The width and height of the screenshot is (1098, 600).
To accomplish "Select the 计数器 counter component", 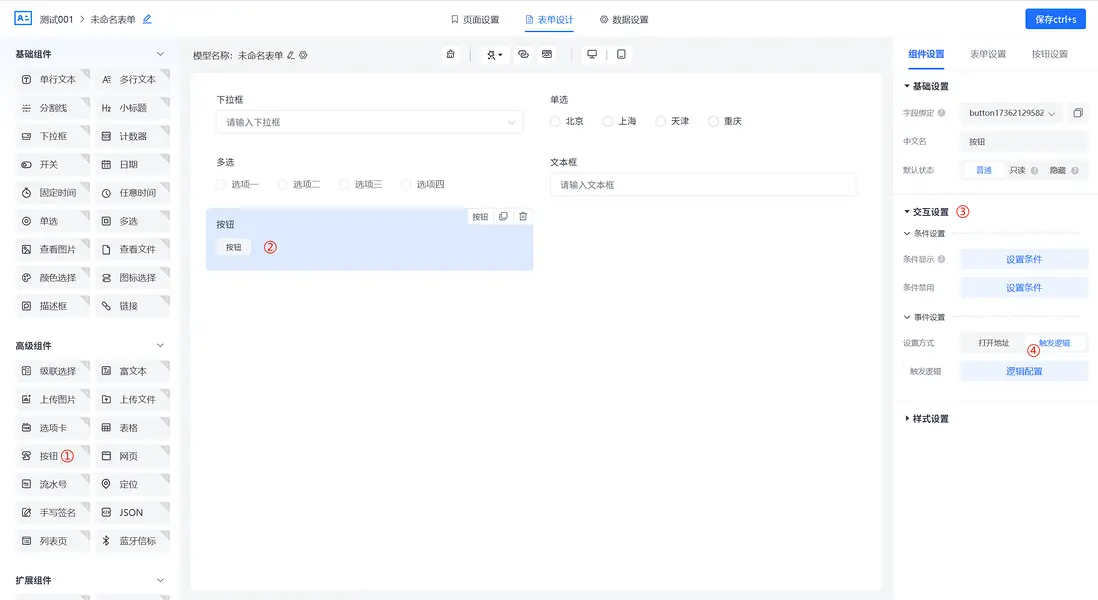I will (x=135, y=136).
